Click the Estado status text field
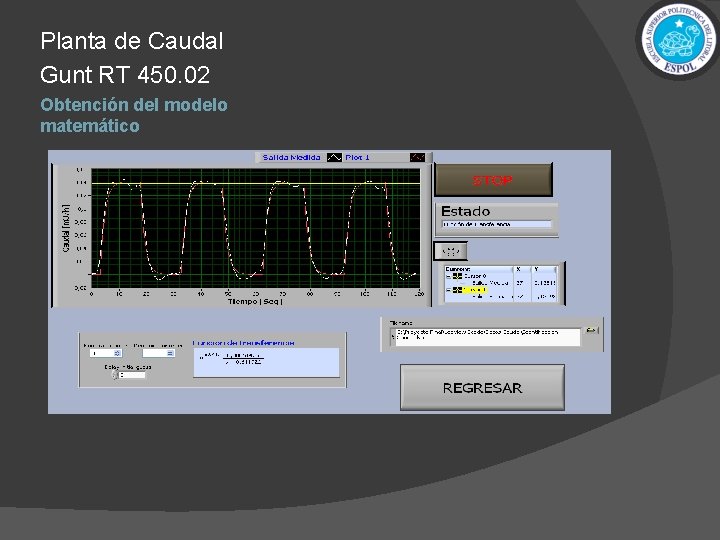Image resolution: width=720 pixels, height=540 pixels. pyautogui.click(x=496, y=224)
